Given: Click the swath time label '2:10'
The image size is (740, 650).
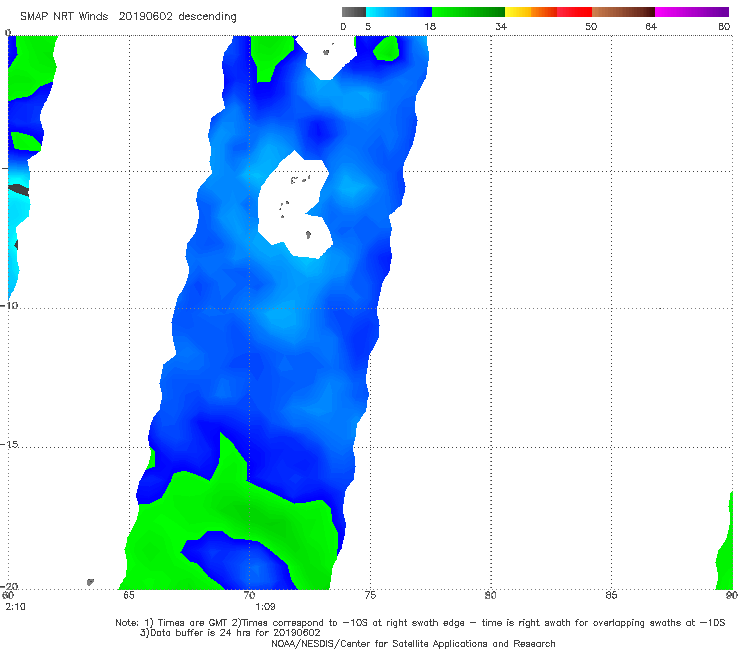Looking at the screenshot, I should coord(15,607).
